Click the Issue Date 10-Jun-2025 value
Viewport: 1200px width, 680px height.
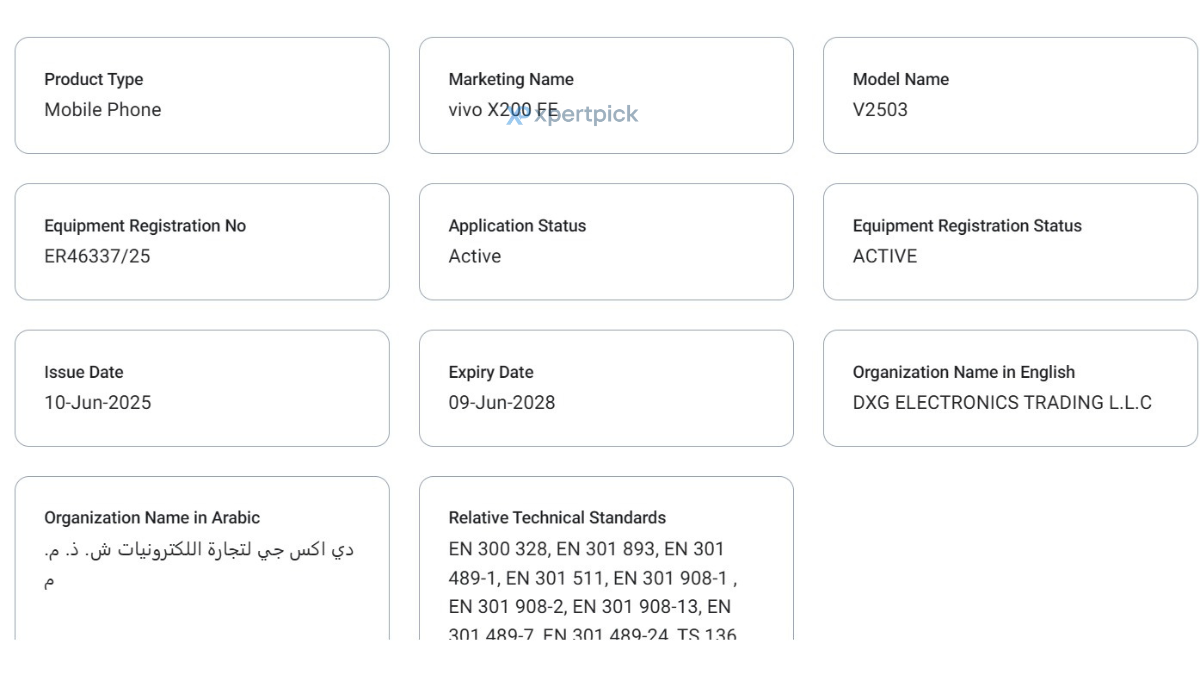[98, 403]
